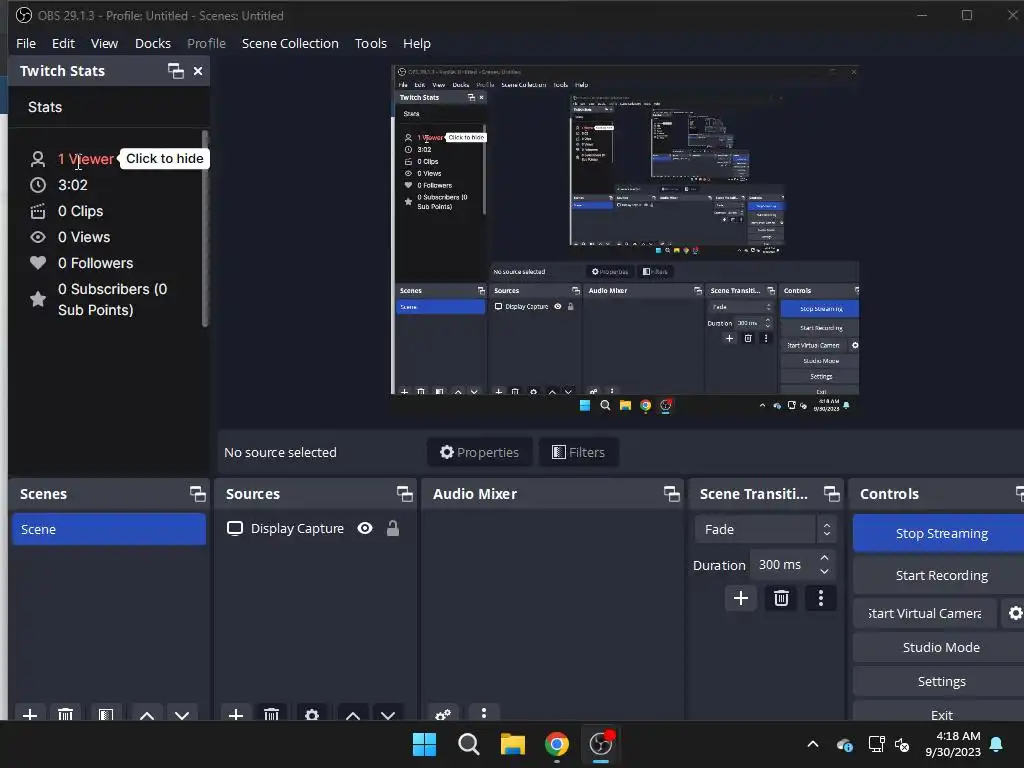Image resolution: width=1024 pixels, height=768 pixels.
Task: Open Windows Search from taskbar
Action: 468,744
